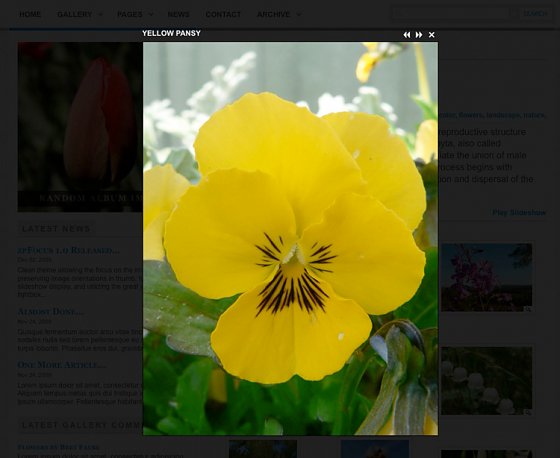Zoom icon on white bell flowers thumbnail
Screen dimensions: 560x458
(x=528, y=412)
